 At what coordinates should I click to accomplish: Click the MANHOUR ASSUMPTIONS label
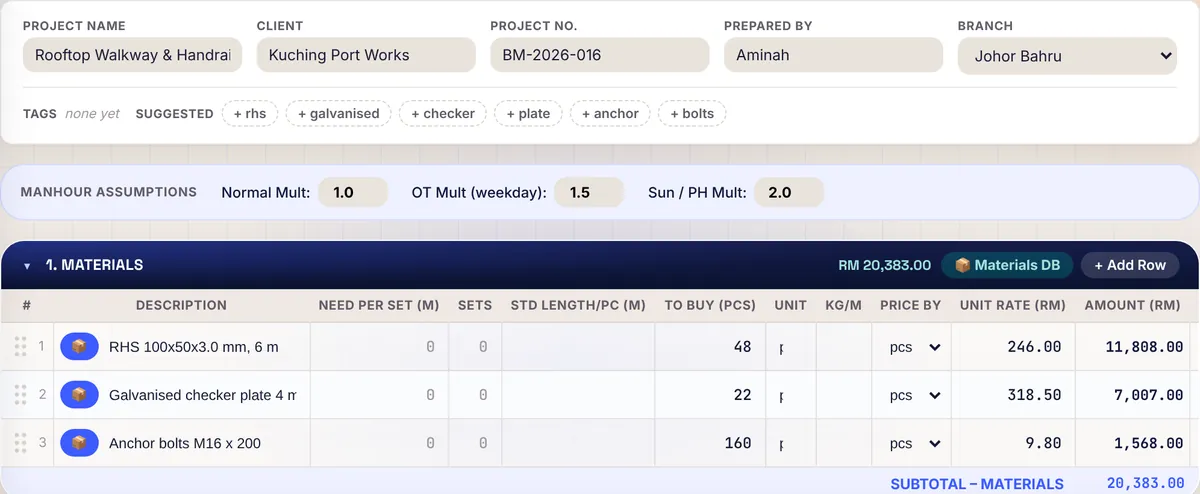point(109,192)
